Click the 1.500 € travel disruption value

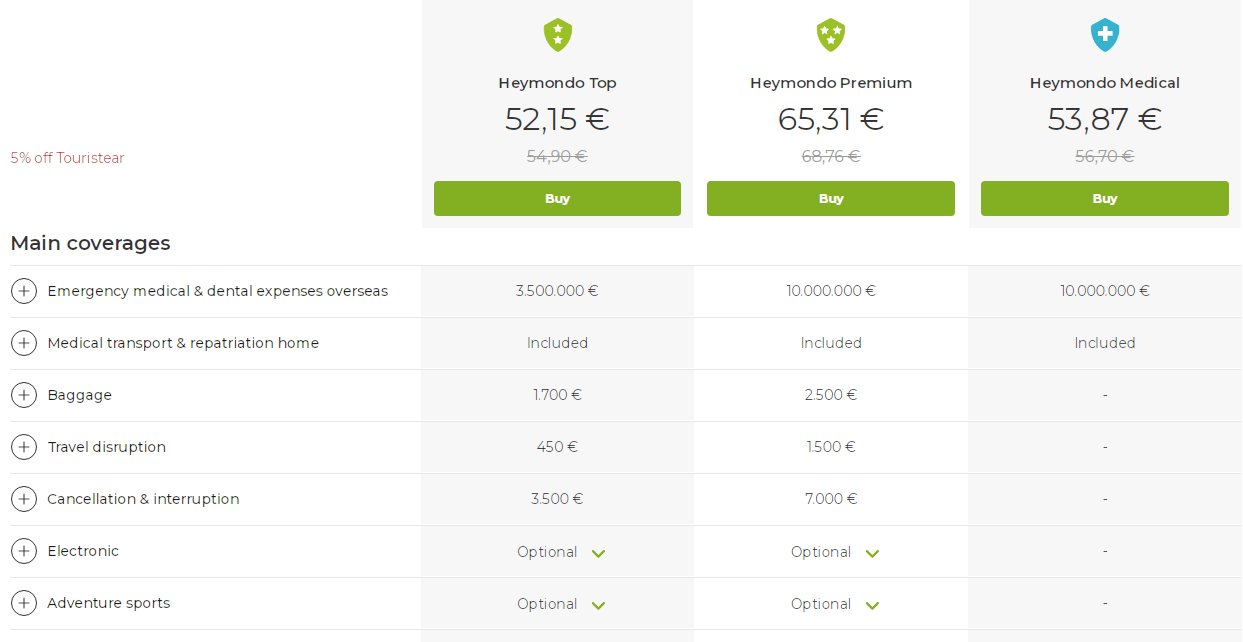click(x=831, y=447)
